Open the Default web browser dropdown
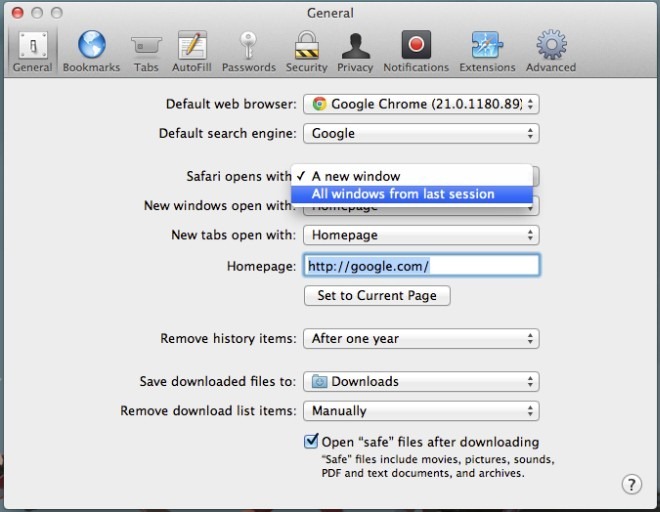This screenshot has width=660, height=512. click(421, 104)
